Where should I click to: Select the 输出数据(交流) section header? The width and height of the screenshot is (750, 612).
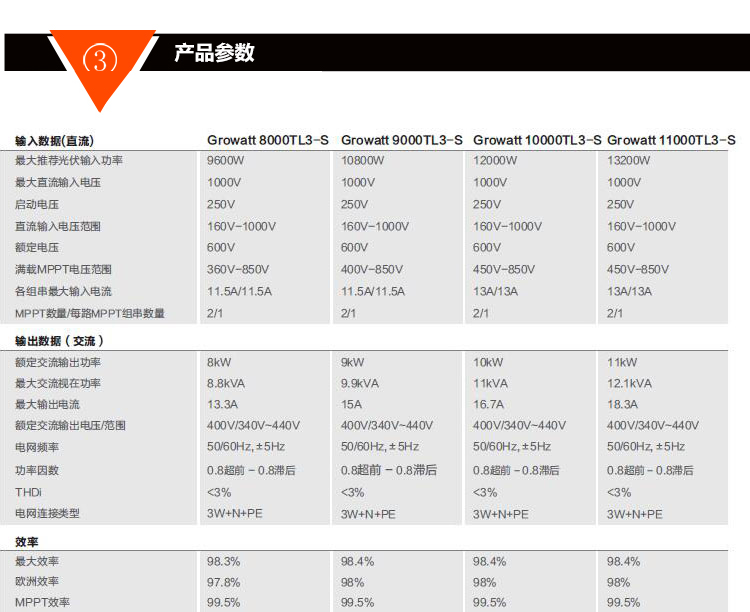point(59,341)
